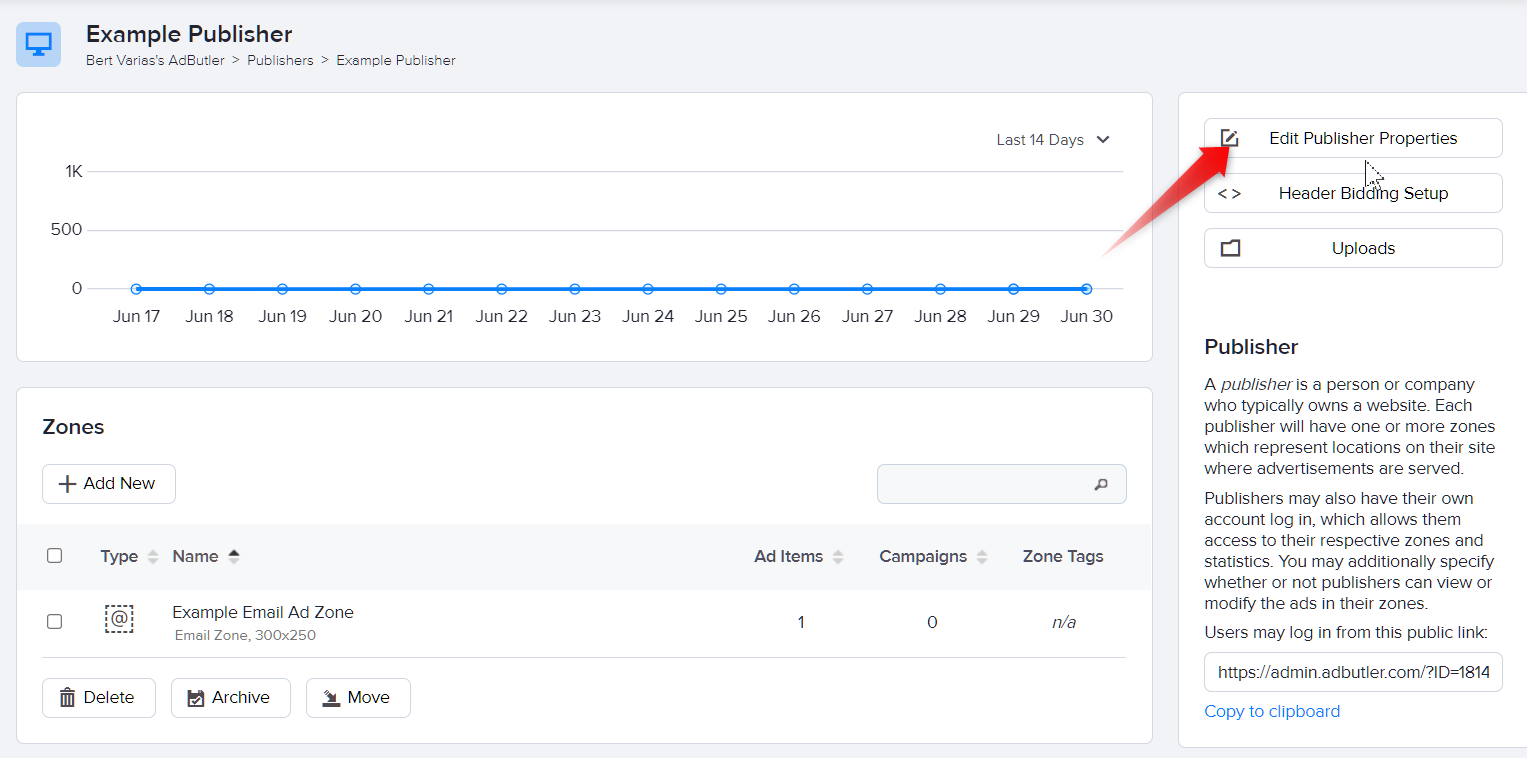This screenshot has width=1527, height=758.
Task: Check the select-all checkbox in the zones table header
Action: [54, 555]
